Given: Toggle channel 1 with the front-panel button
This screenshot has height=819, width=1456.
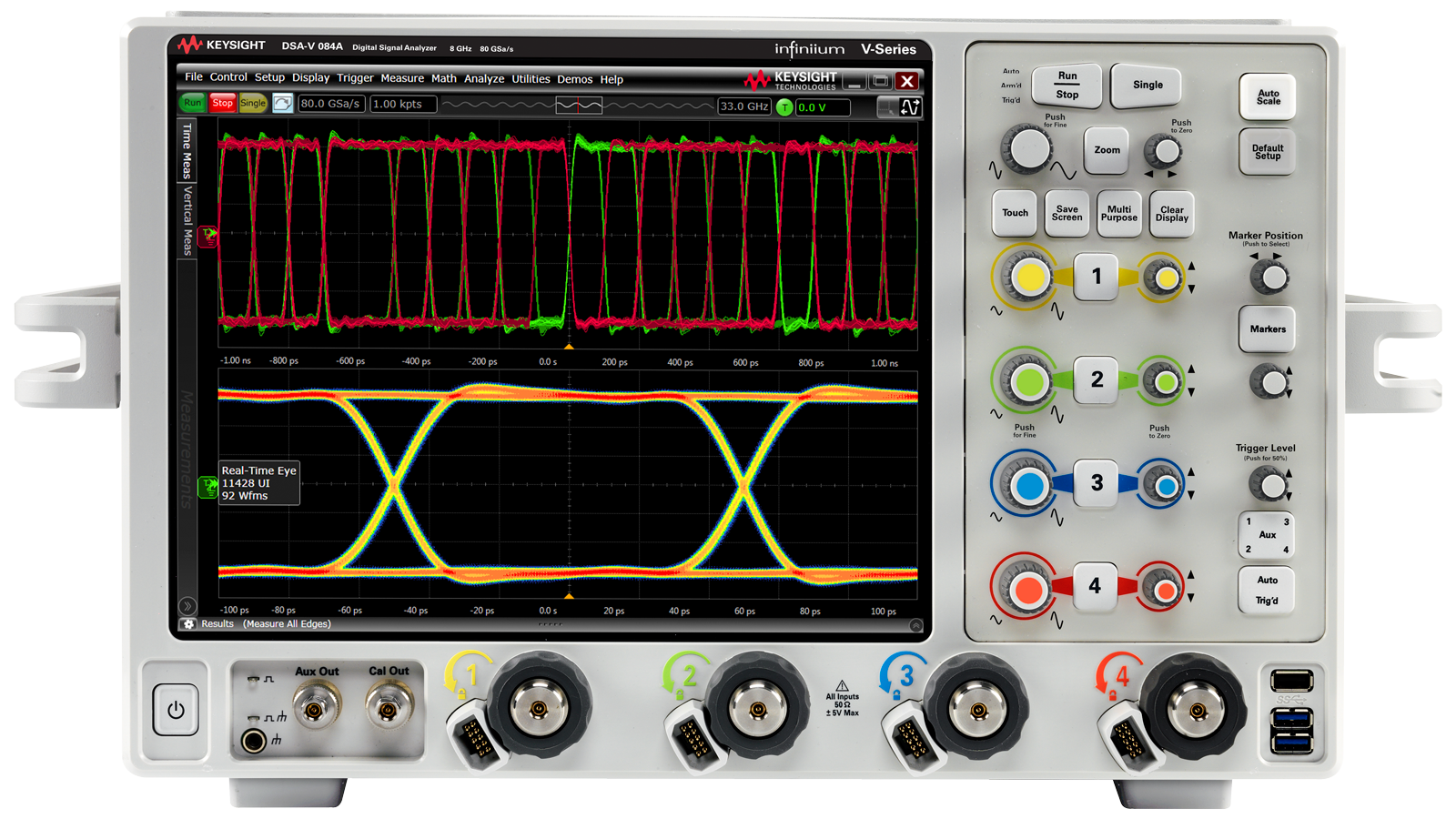Looking at the screenshot, I should [x=1096, y=277].
